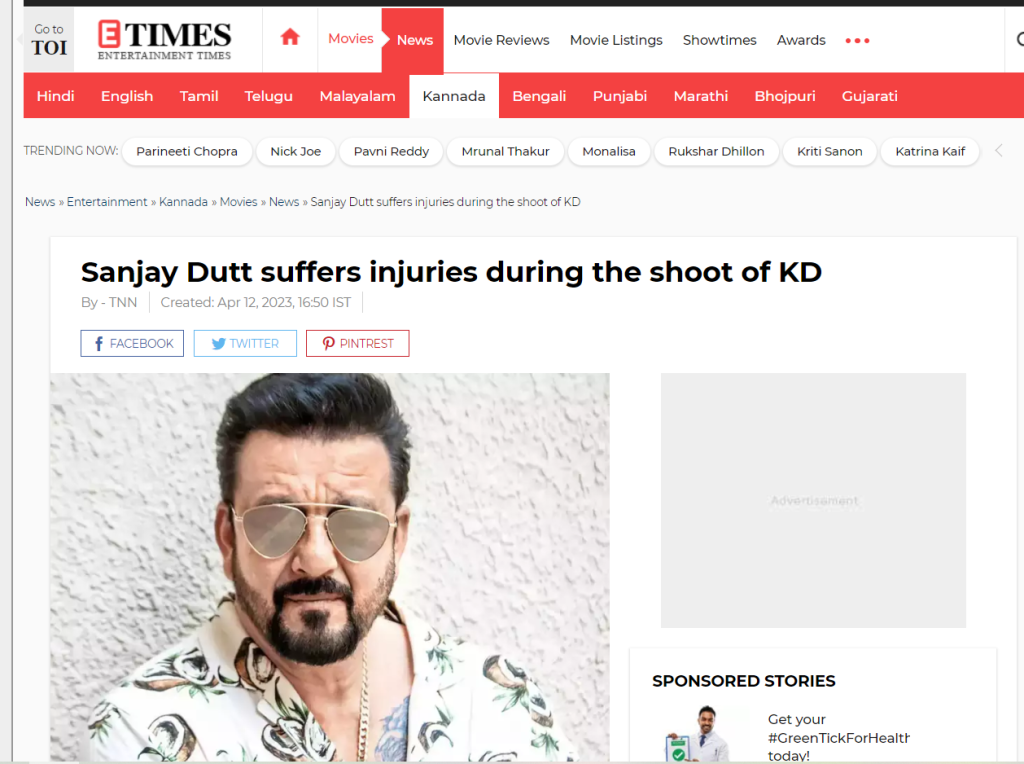Select the Malayalam language tab
Viewport: 1024px width, 764px height.
[x=357, y=96]
